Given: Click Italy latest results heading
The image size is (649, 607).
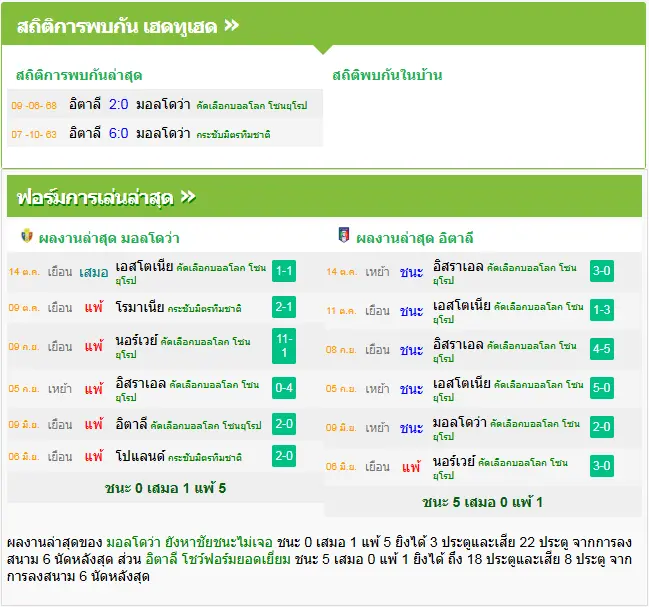Looking at the screenshot, I should 415,238.
